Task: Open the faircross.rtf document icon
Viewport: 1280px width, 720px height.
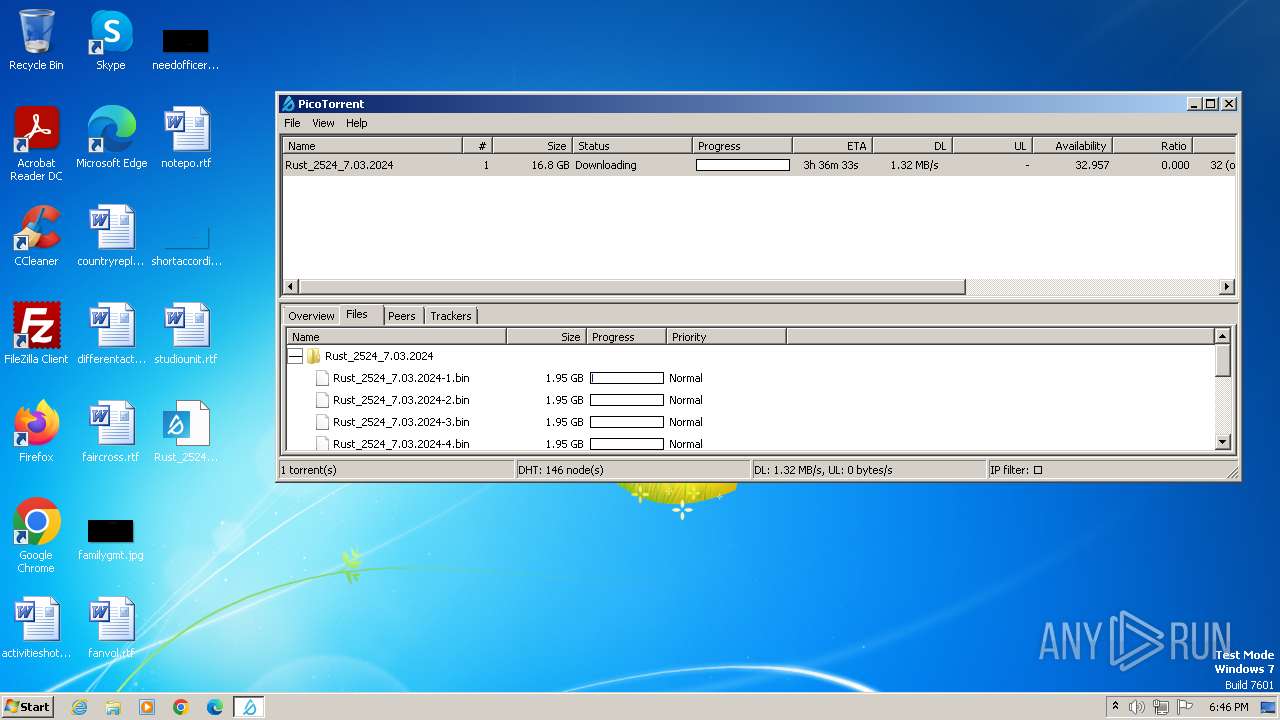Action: pos(111,432)
